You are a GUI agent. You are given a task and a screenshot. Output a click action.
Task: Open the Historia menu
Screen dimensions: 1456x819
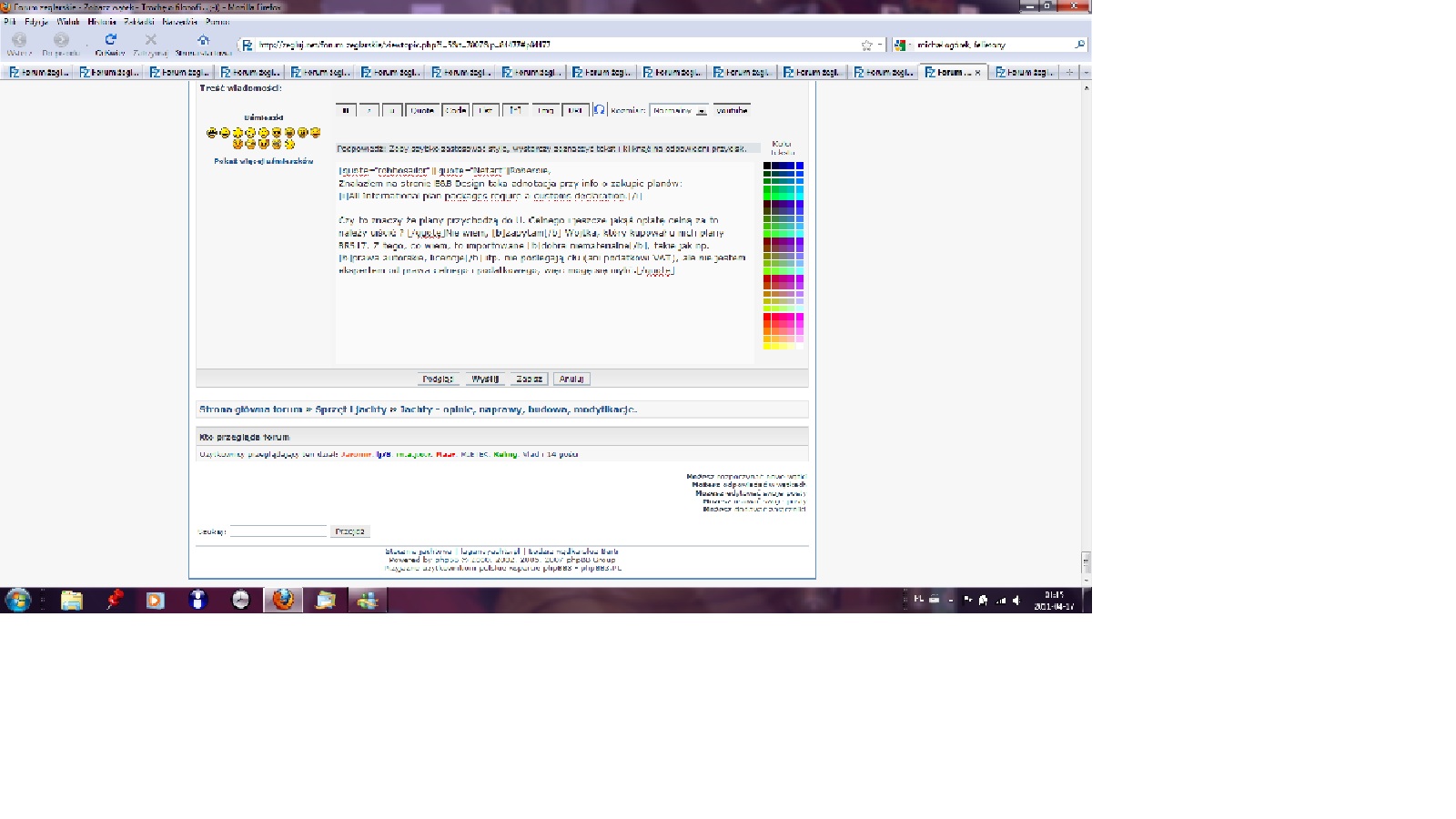click(x=101, y=22)
